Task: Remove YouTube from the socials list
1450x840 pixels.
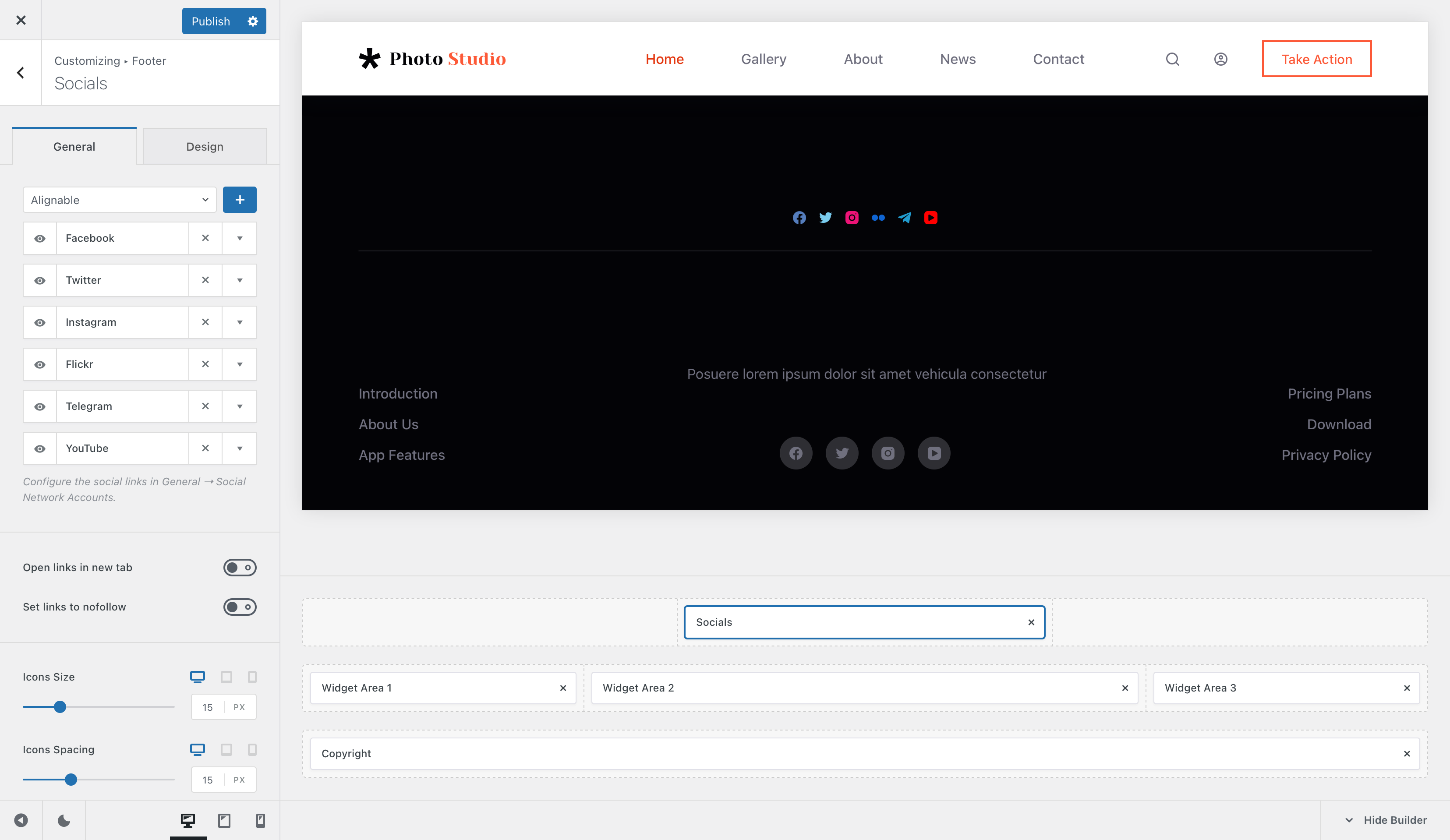Action: tap(205, 448)
